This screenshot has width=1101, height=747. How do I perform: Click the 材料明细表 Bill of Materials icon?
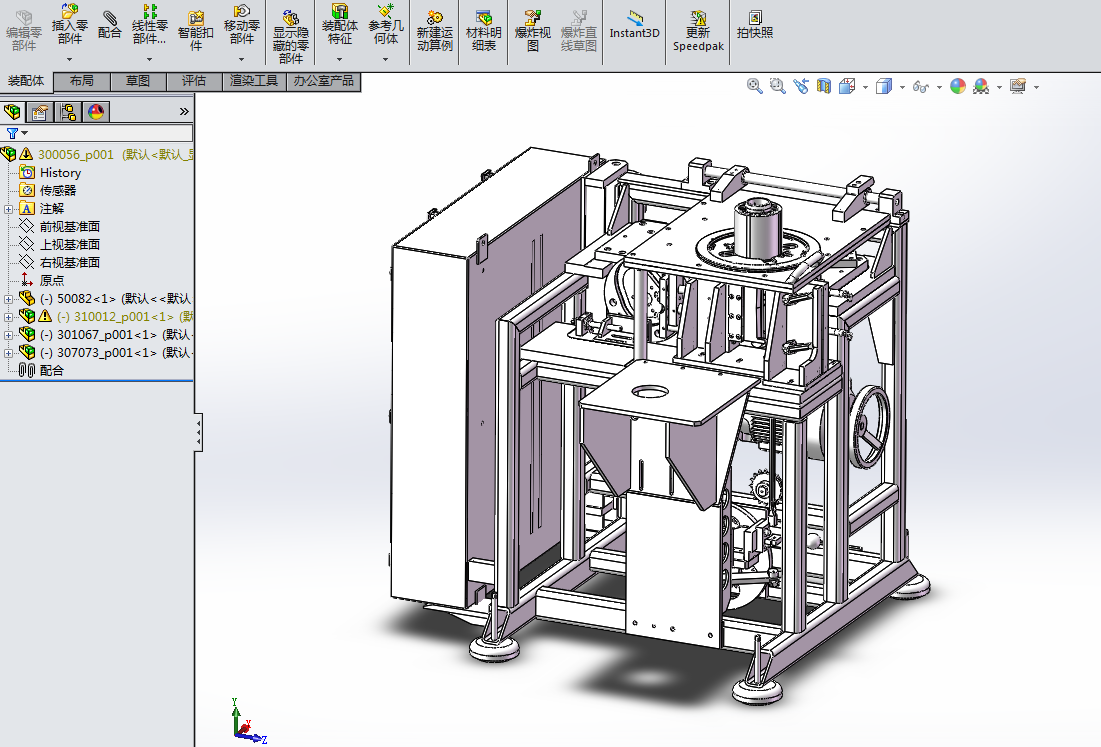click(x=484, y=30)
